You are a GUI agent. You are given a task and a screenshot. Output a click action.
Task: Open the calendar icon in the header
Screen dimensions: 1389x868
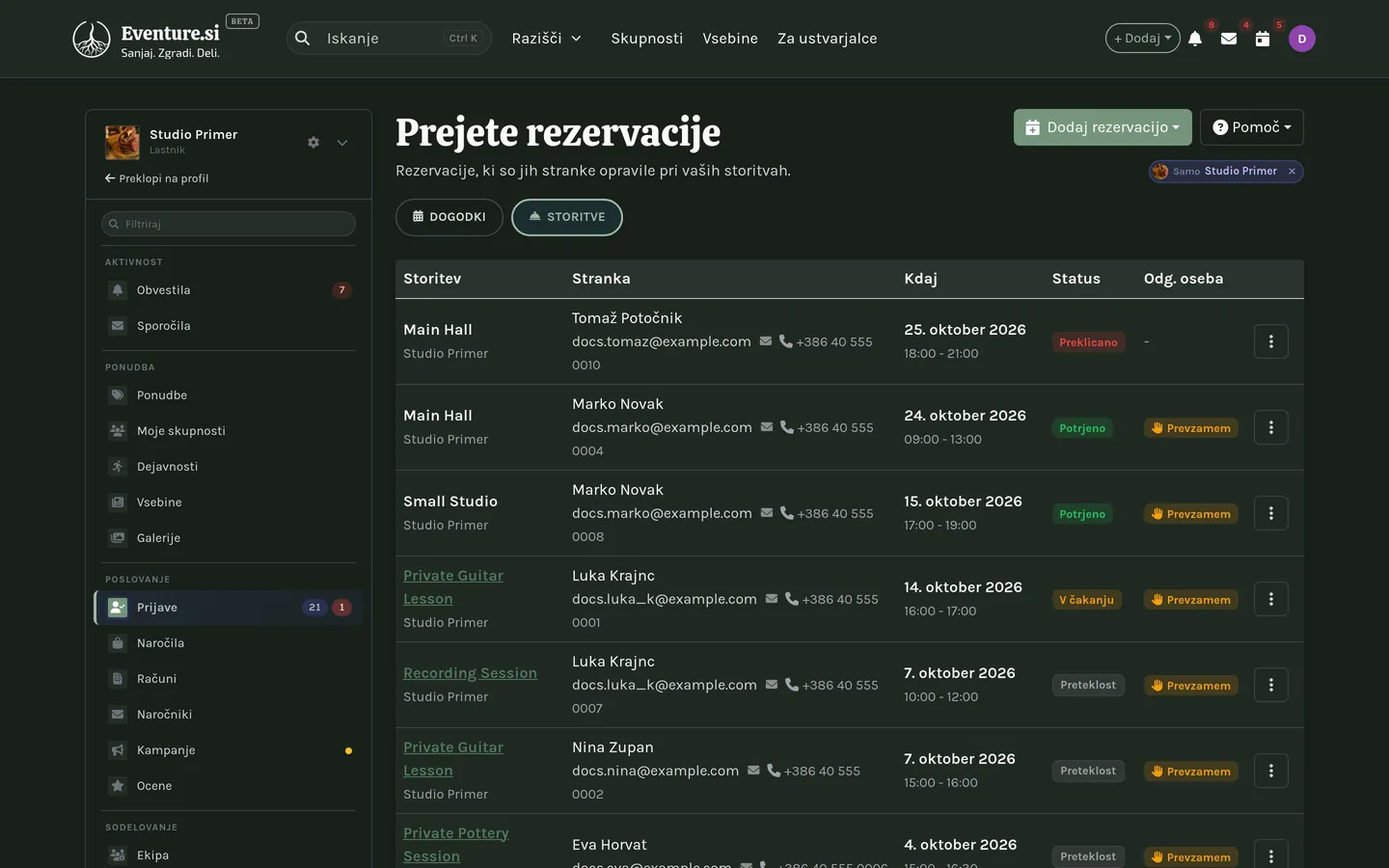1263,39
